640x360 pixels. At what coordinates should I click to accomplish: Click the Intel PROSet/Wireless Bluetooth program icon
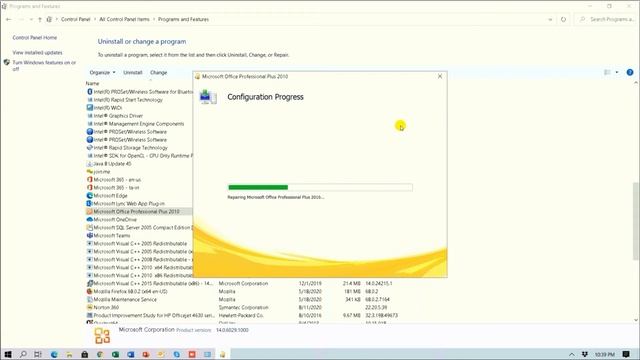click(89, 92)
